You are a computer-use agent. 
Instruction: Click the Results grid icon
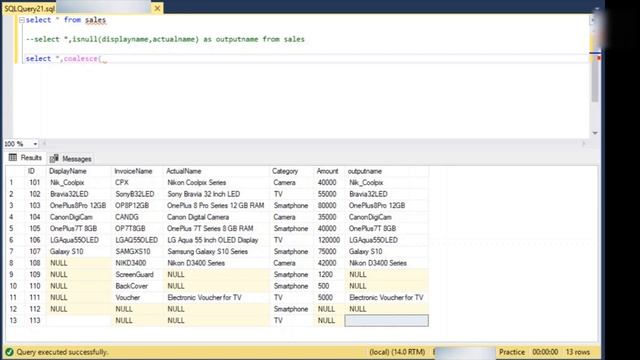tap(13, 158)
